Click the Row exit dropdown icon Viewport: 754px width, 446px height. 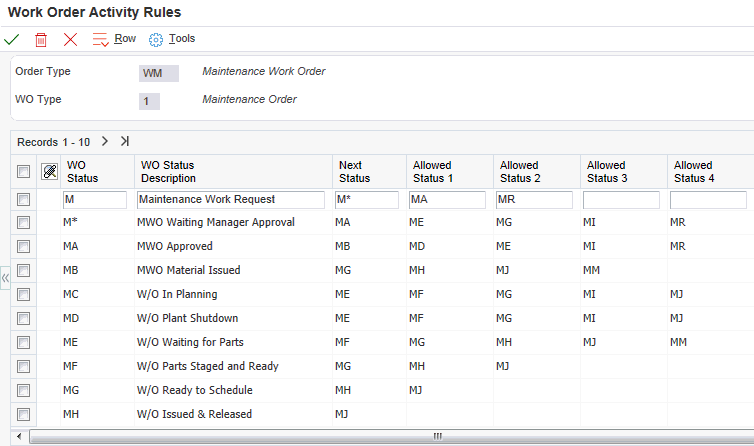point(100,39)
